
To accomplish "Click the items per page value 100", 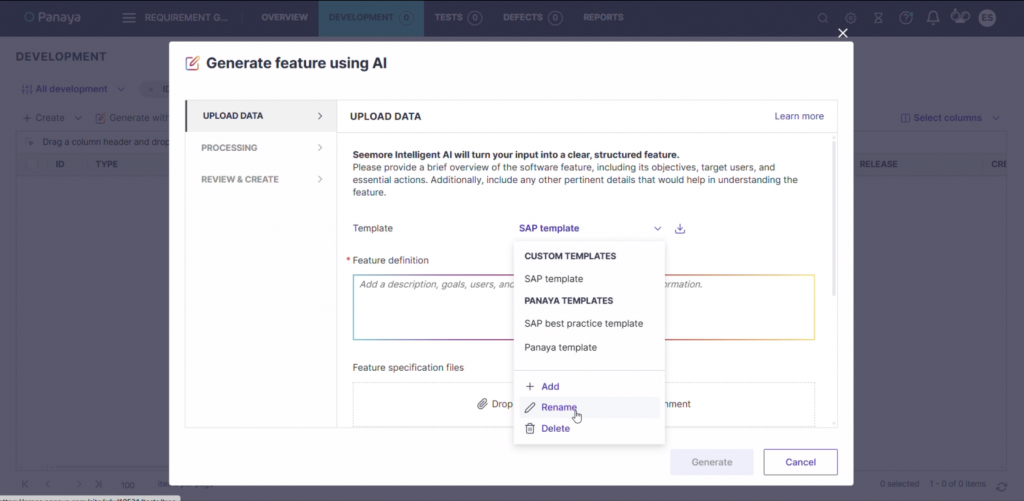I will [x=128, y=485].
